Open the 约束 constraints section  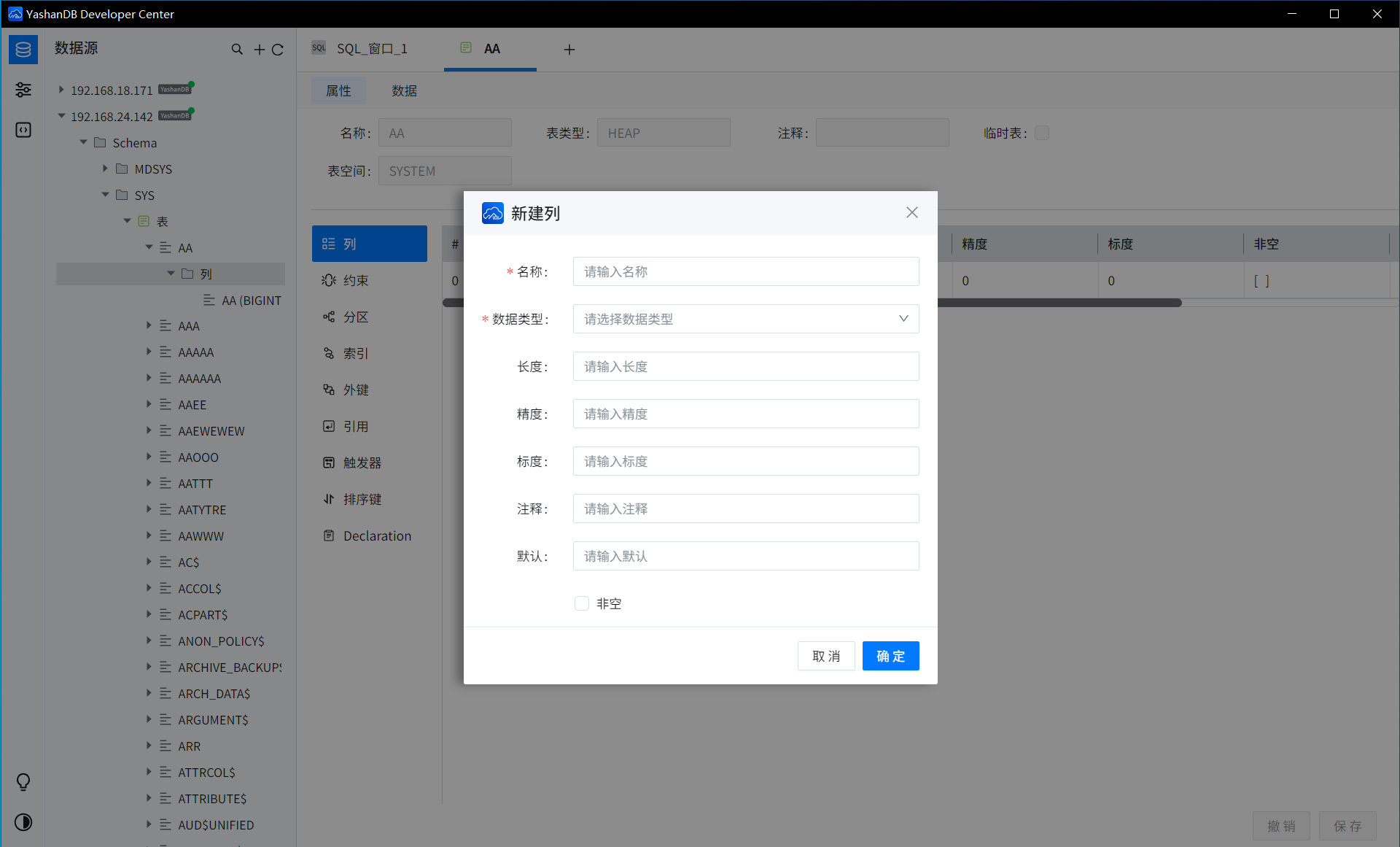370,280
